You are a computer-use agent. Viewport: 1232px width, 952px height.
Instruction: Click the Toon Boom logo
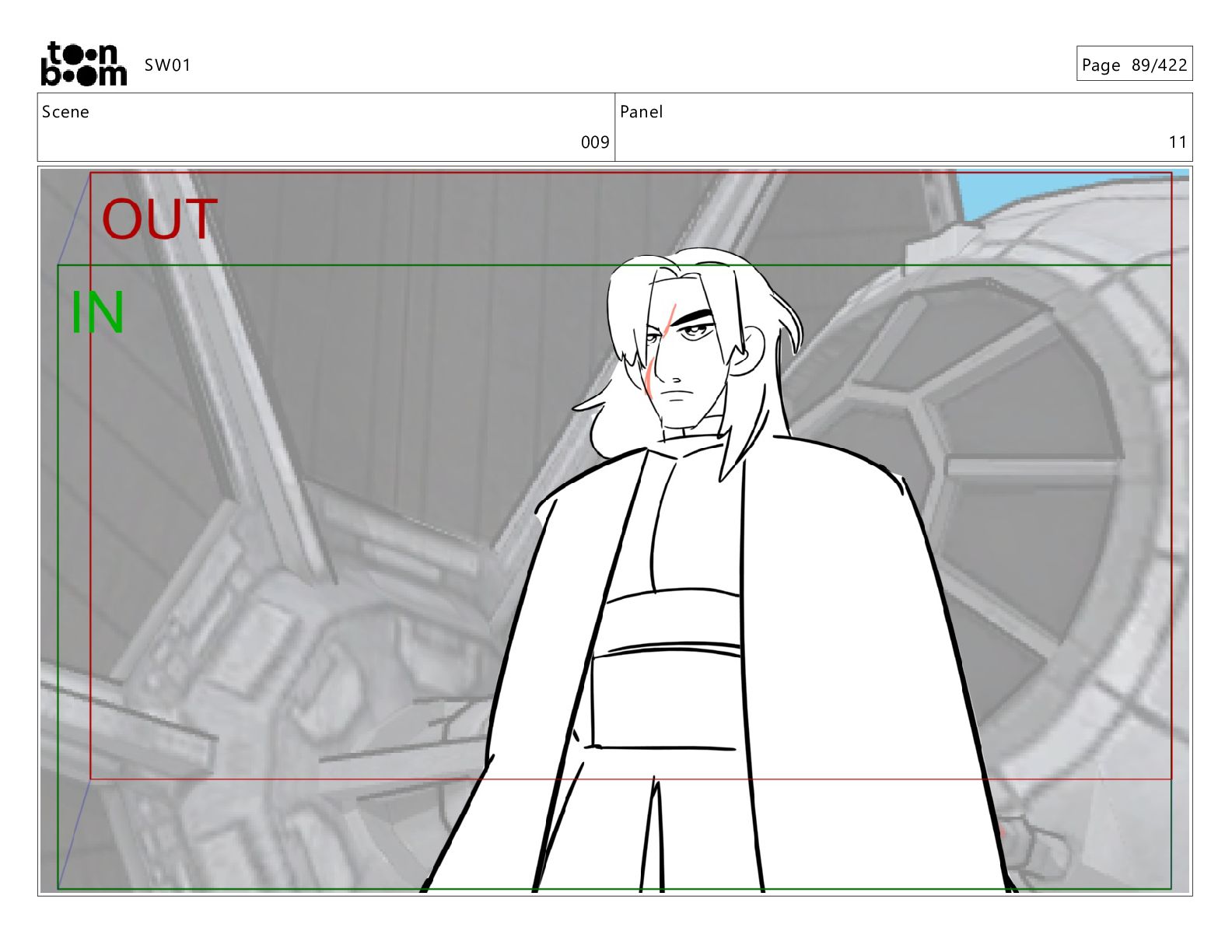83,64
